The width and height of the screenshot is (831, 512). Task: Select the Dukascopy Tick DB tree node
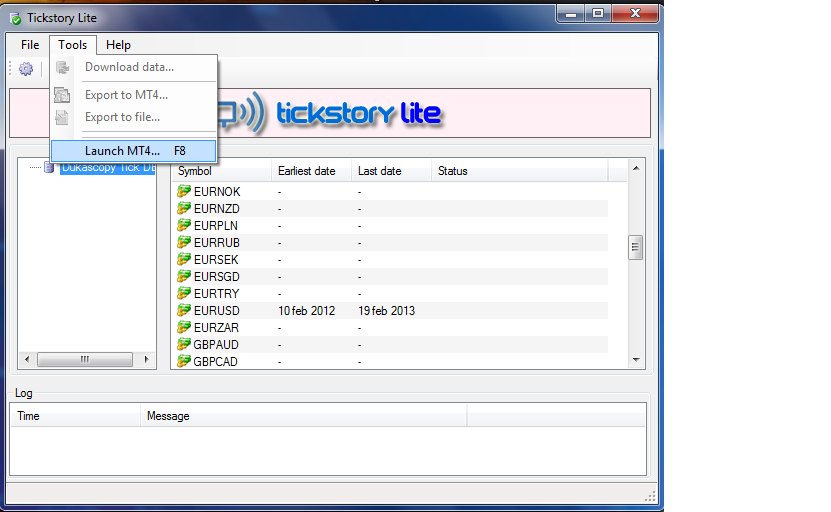point(108,168)
